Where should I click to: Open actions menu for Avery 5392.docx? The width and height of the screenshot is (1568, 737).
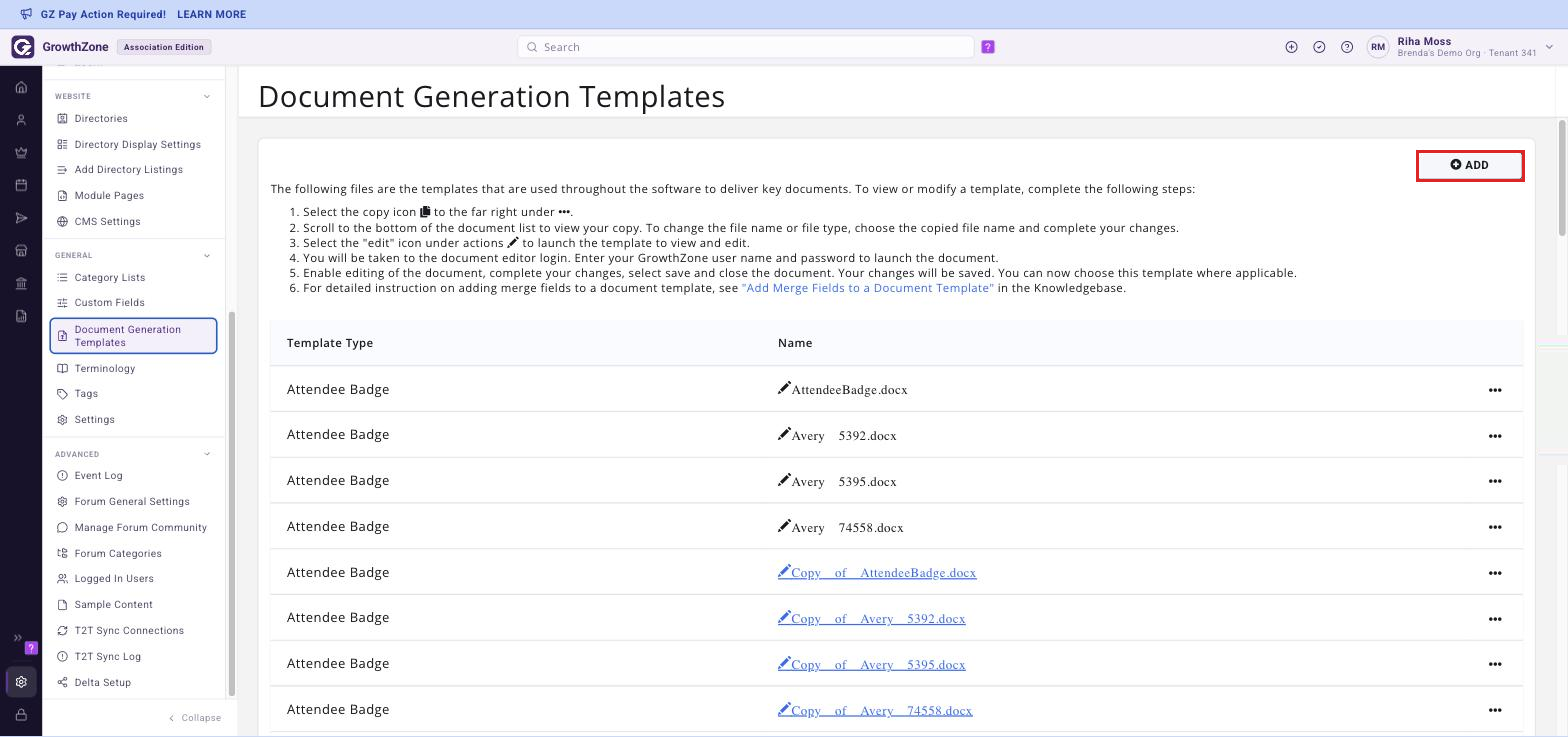pos(1495,436)
